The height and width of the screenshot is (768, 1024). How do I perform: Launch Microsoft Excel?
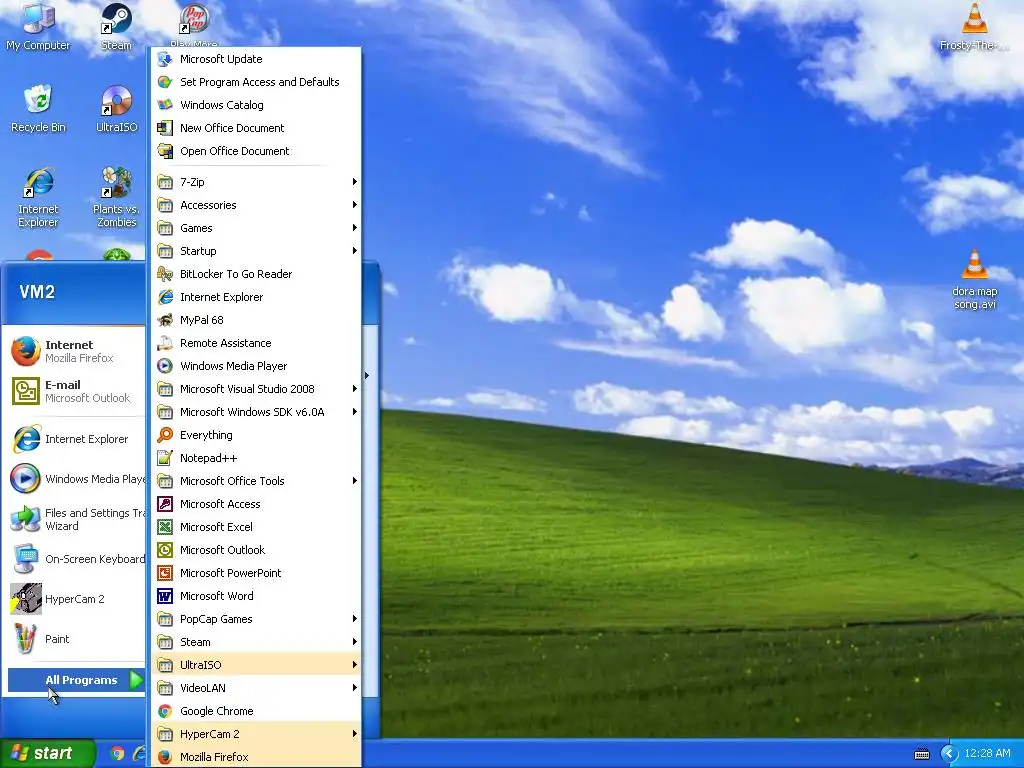tap(256, 527)
